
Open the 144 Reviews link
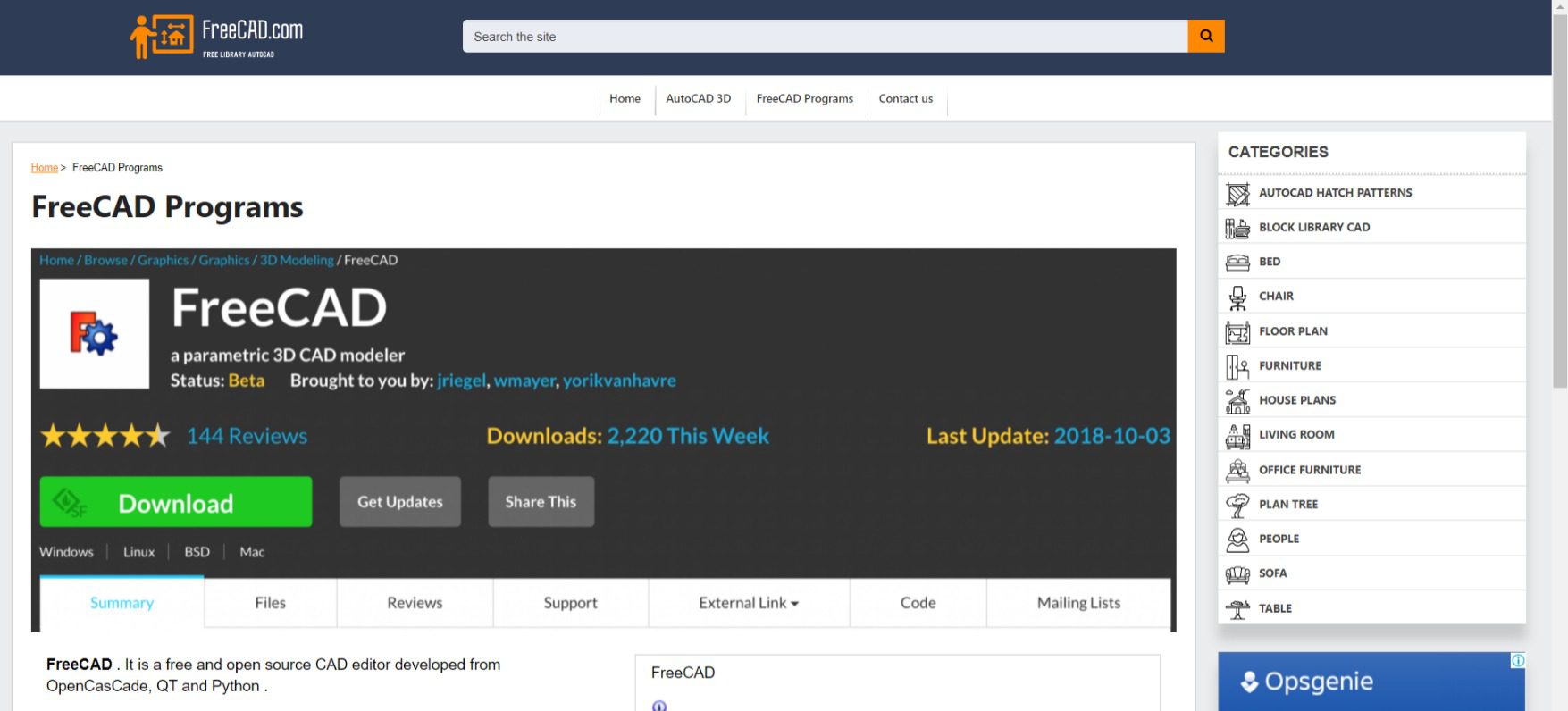pyautogui.click(x=247, y=436)
